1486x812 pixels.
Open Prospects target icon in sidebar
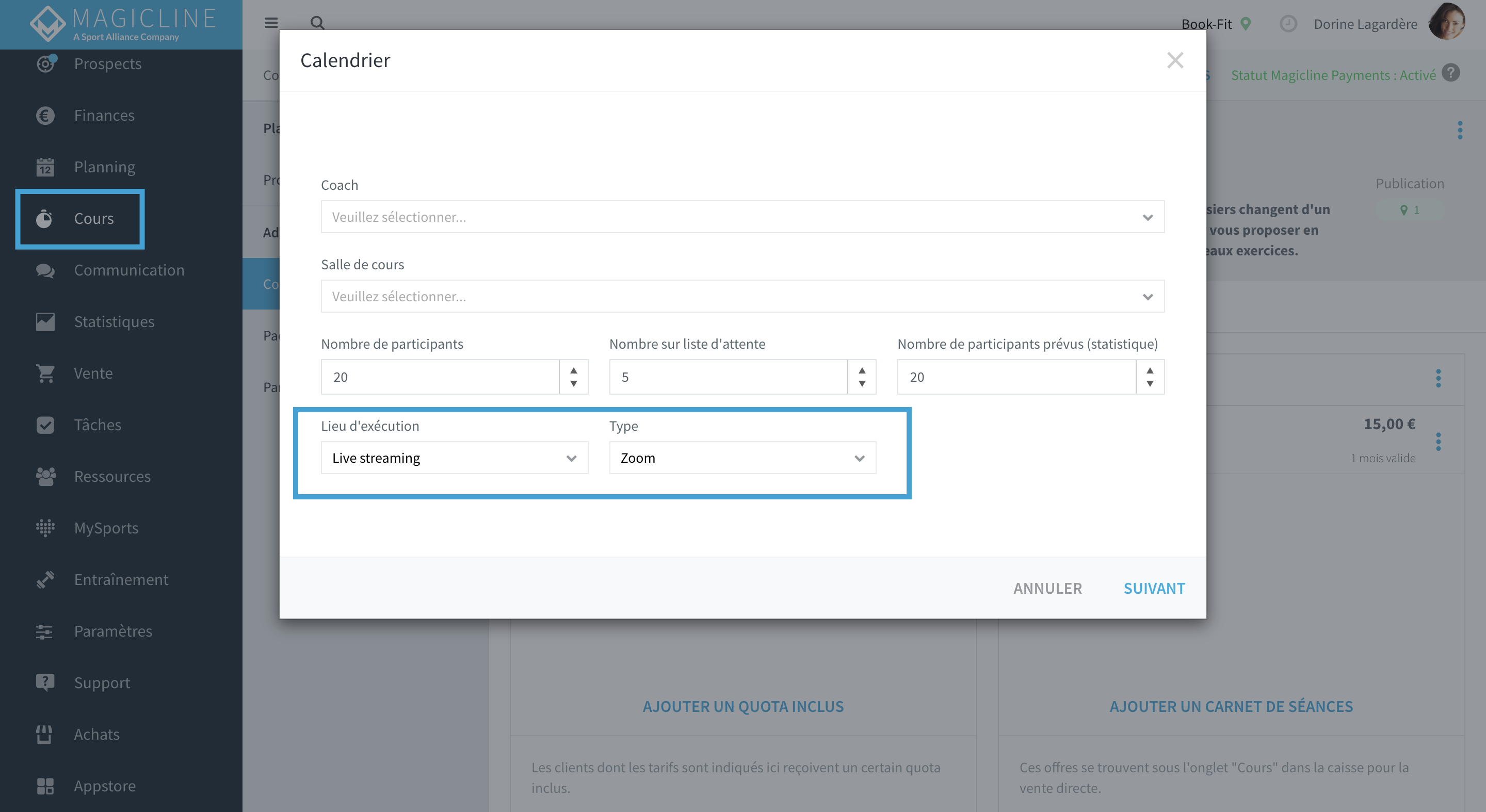(x=45, y=63)
